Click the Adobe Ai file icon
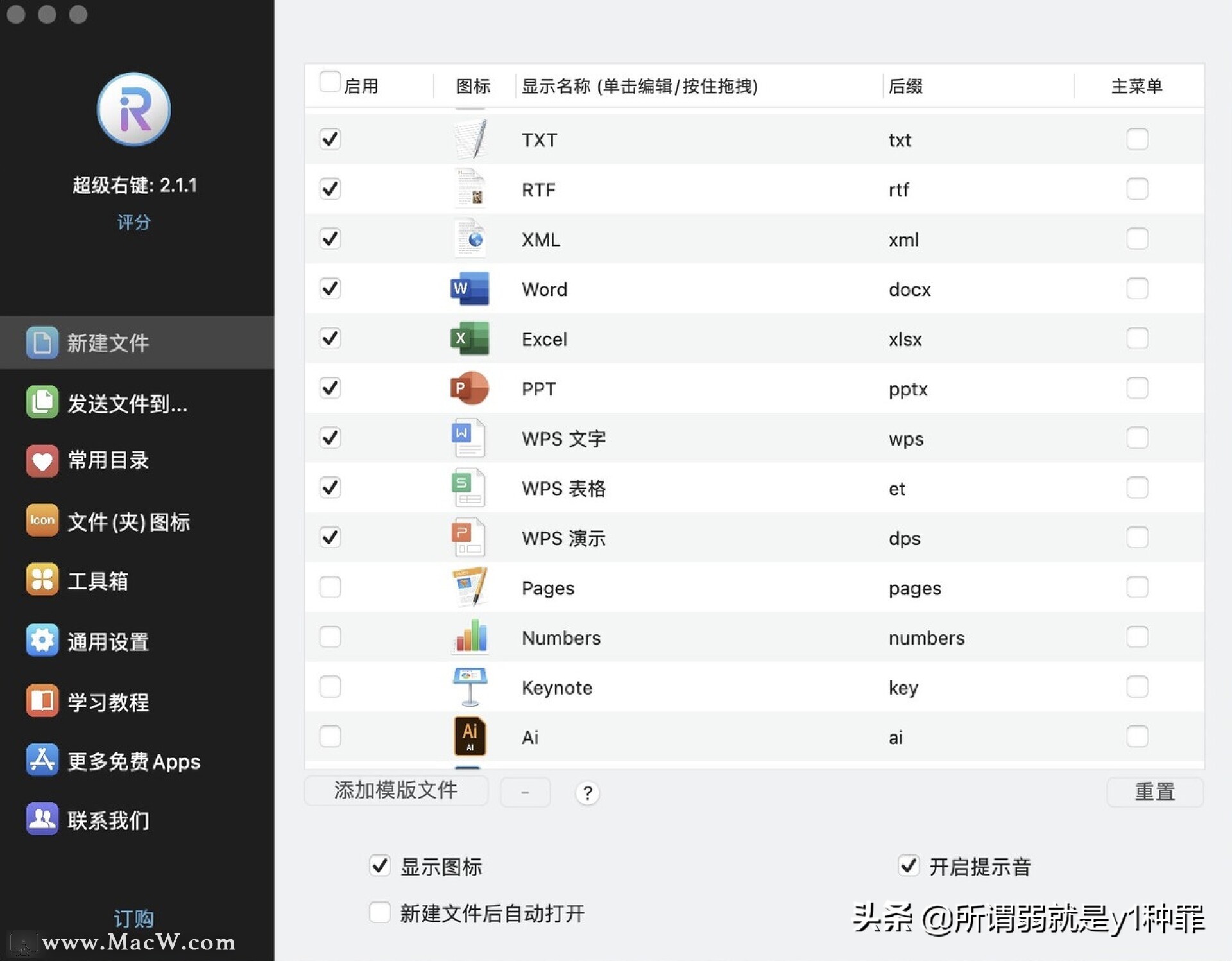The height and width of the screenshot is (961, 1232). tap(470, 736)
